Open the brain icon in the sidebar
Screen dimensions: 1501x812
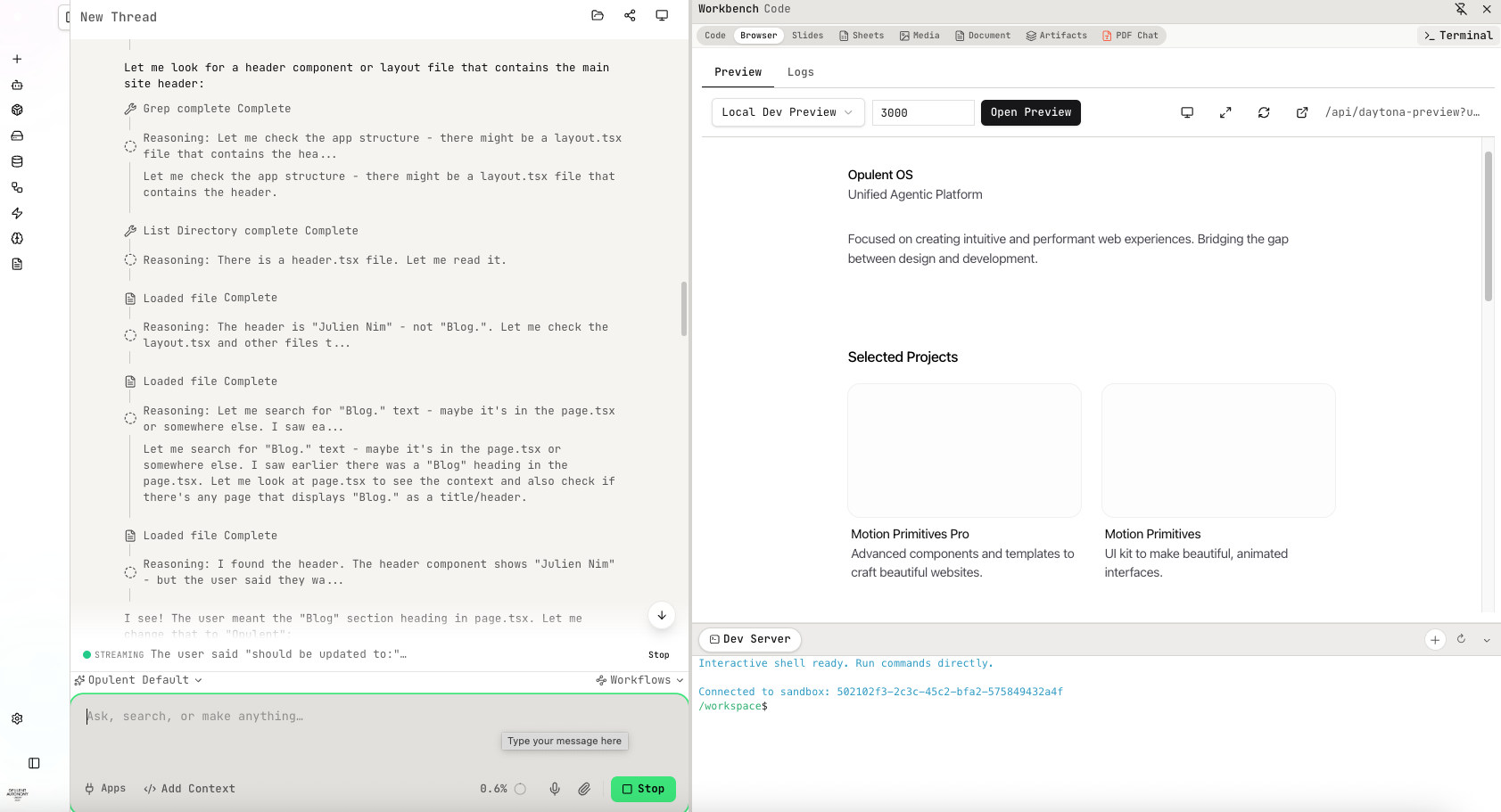click(x=17, y=238)
